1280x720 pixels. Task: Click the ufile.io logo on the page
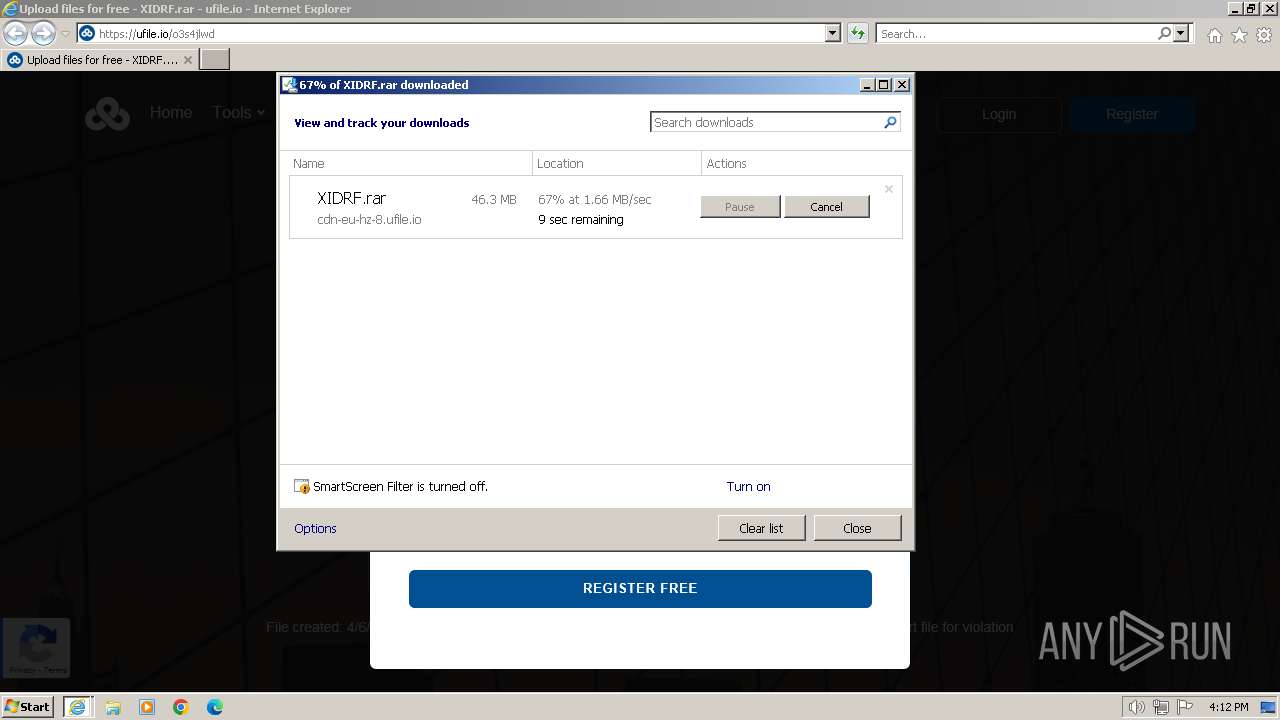click(x=107, y=114)
